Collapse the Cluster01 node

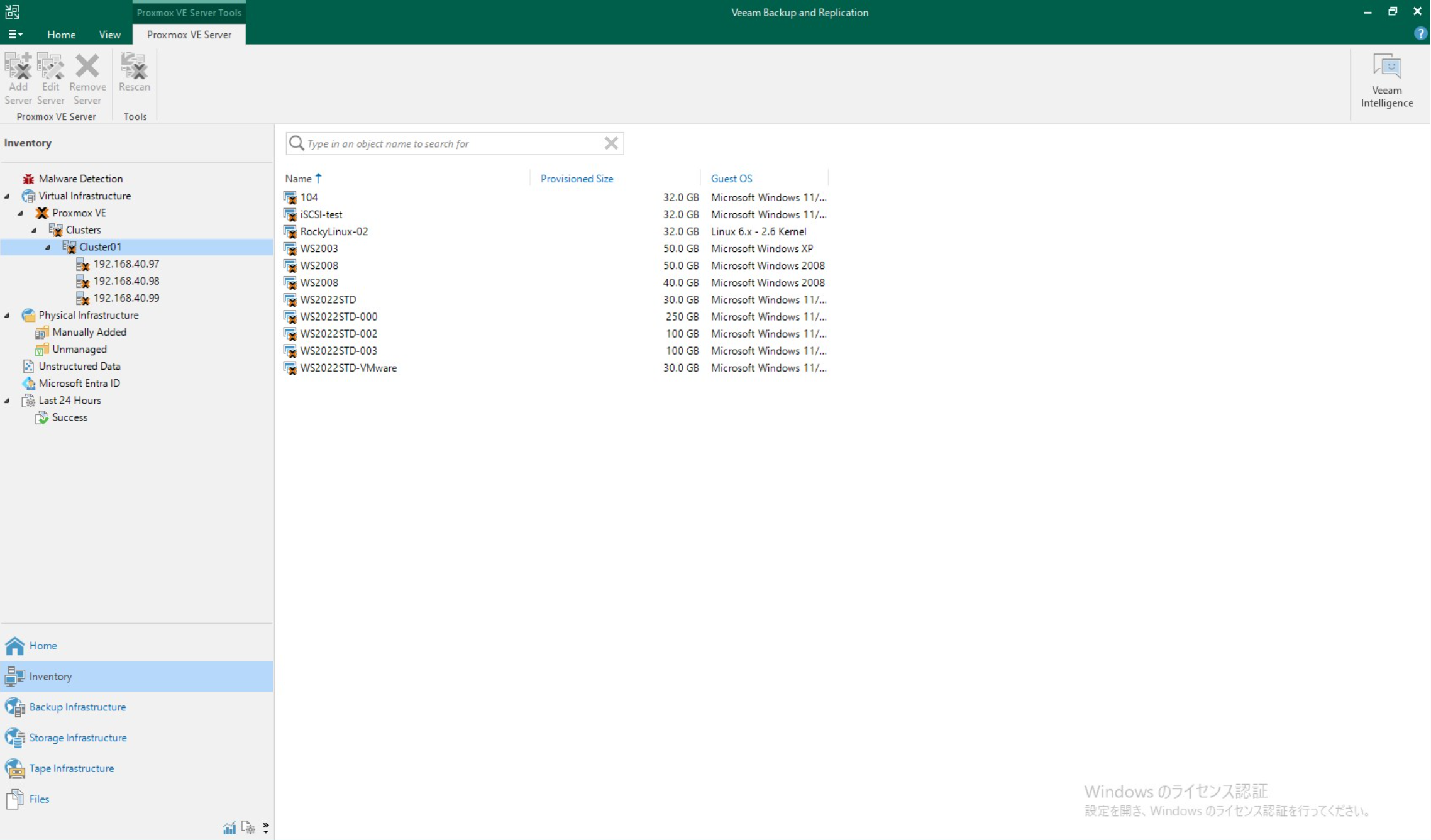48,247
